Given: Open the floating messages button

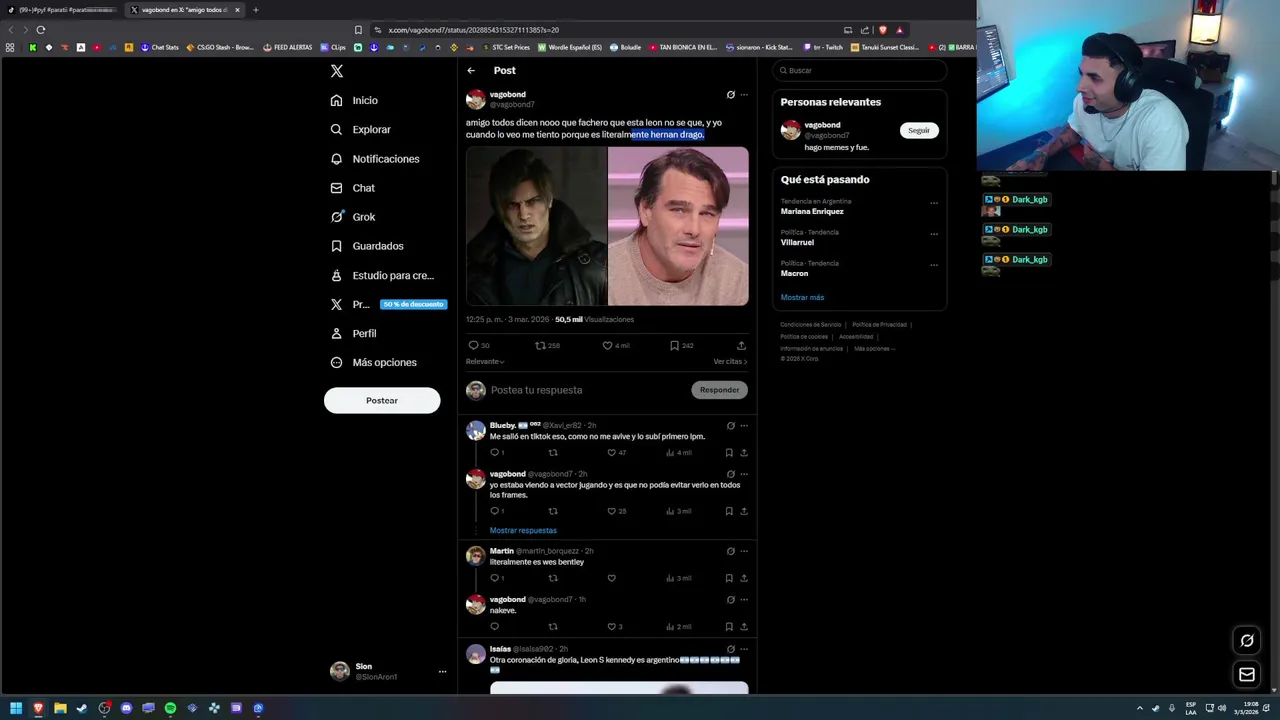Looking at the screenshot, I should tap(1247, 675).
